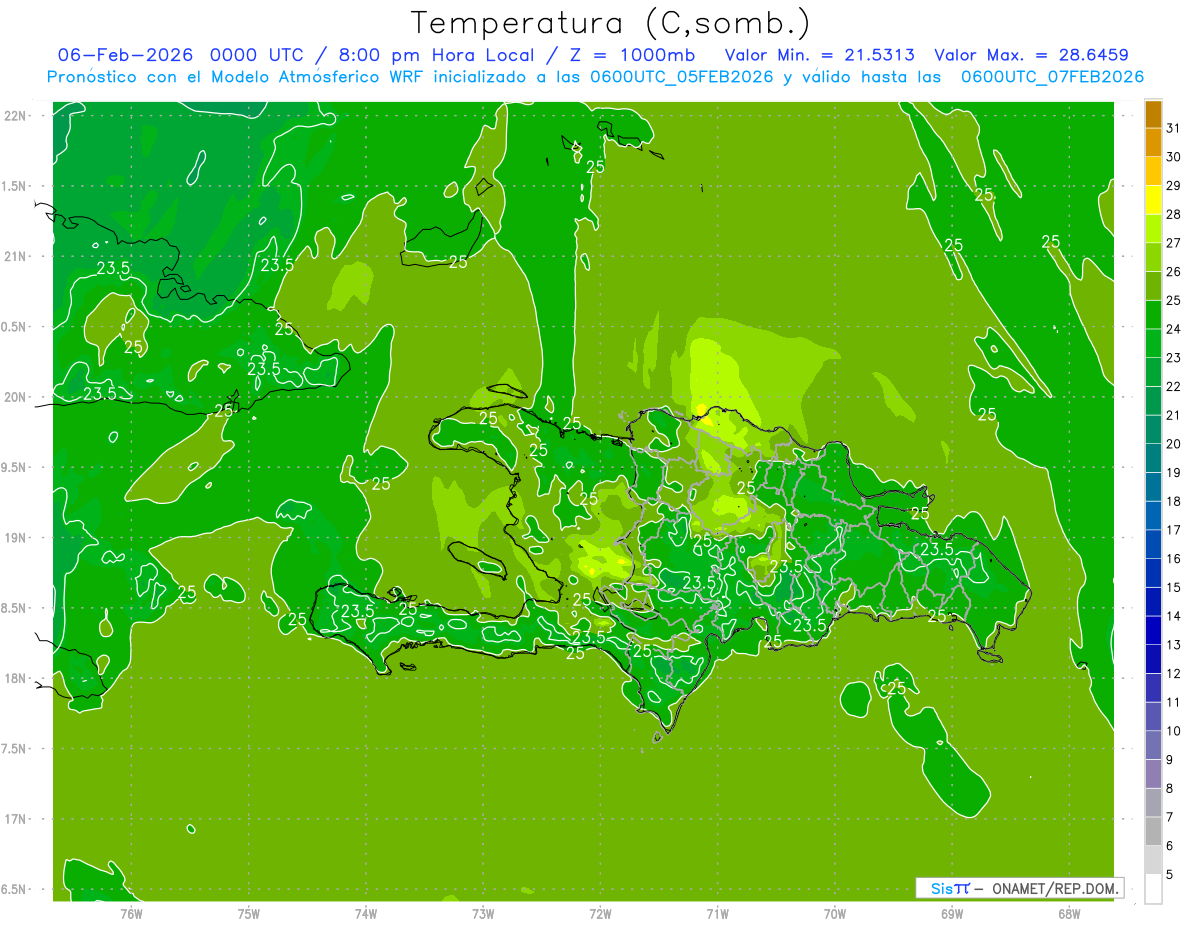Click the '70W' longitude axis label
1200x927 pixels.
pyautogui.click(x=835, y=913)
